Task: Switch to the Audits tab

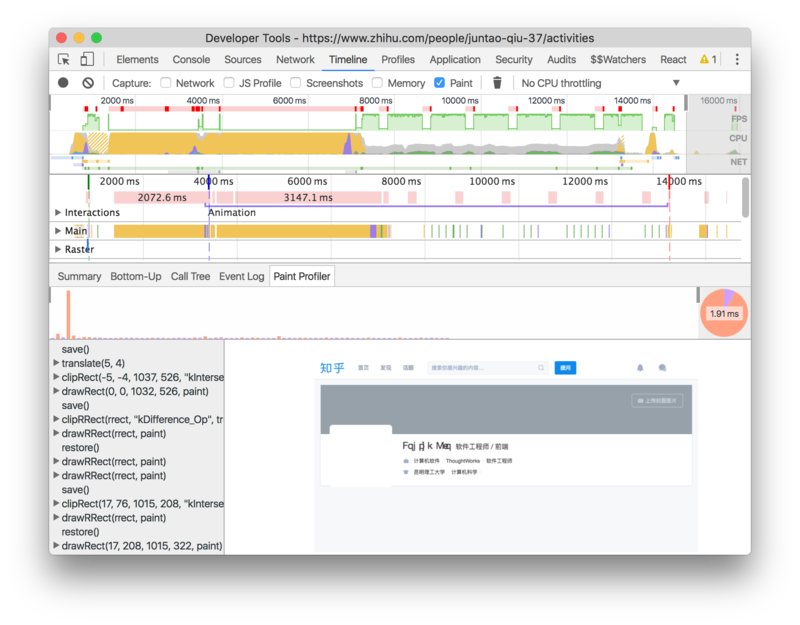Action: [x=561, y=59]
